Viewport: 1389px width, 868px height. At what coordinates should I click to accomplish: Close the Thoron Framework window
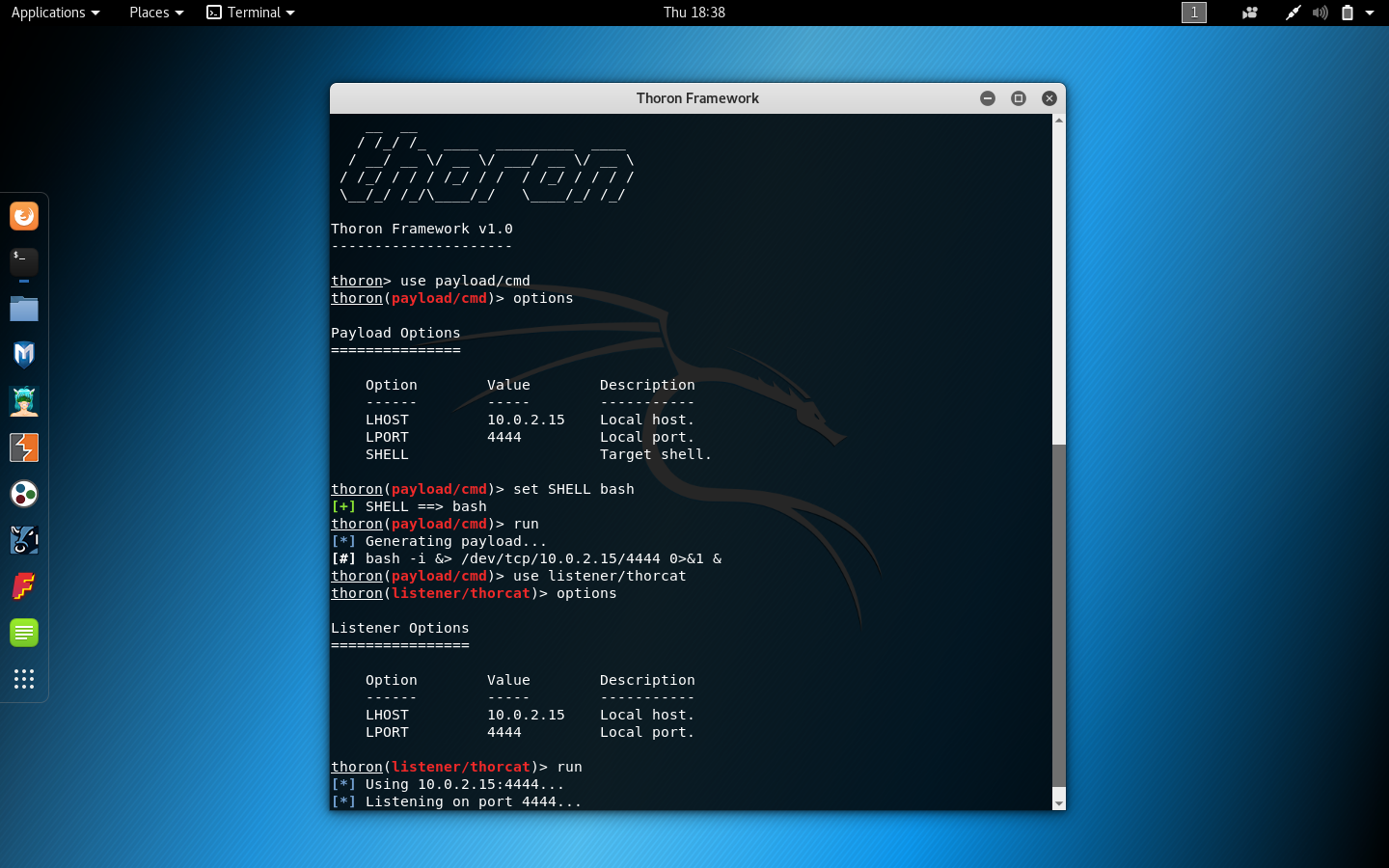pos(1049,98)
